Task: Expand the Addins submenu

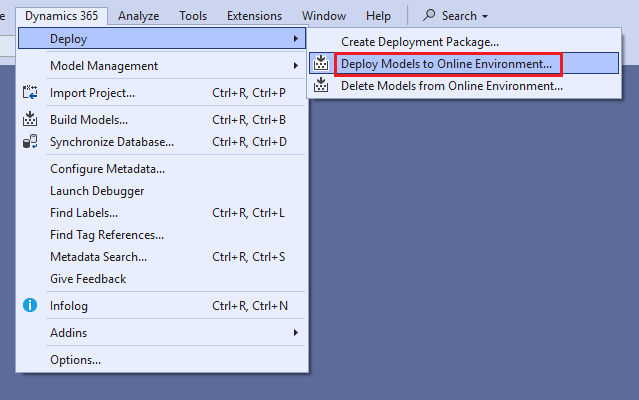Action: (x=295, y=332)
